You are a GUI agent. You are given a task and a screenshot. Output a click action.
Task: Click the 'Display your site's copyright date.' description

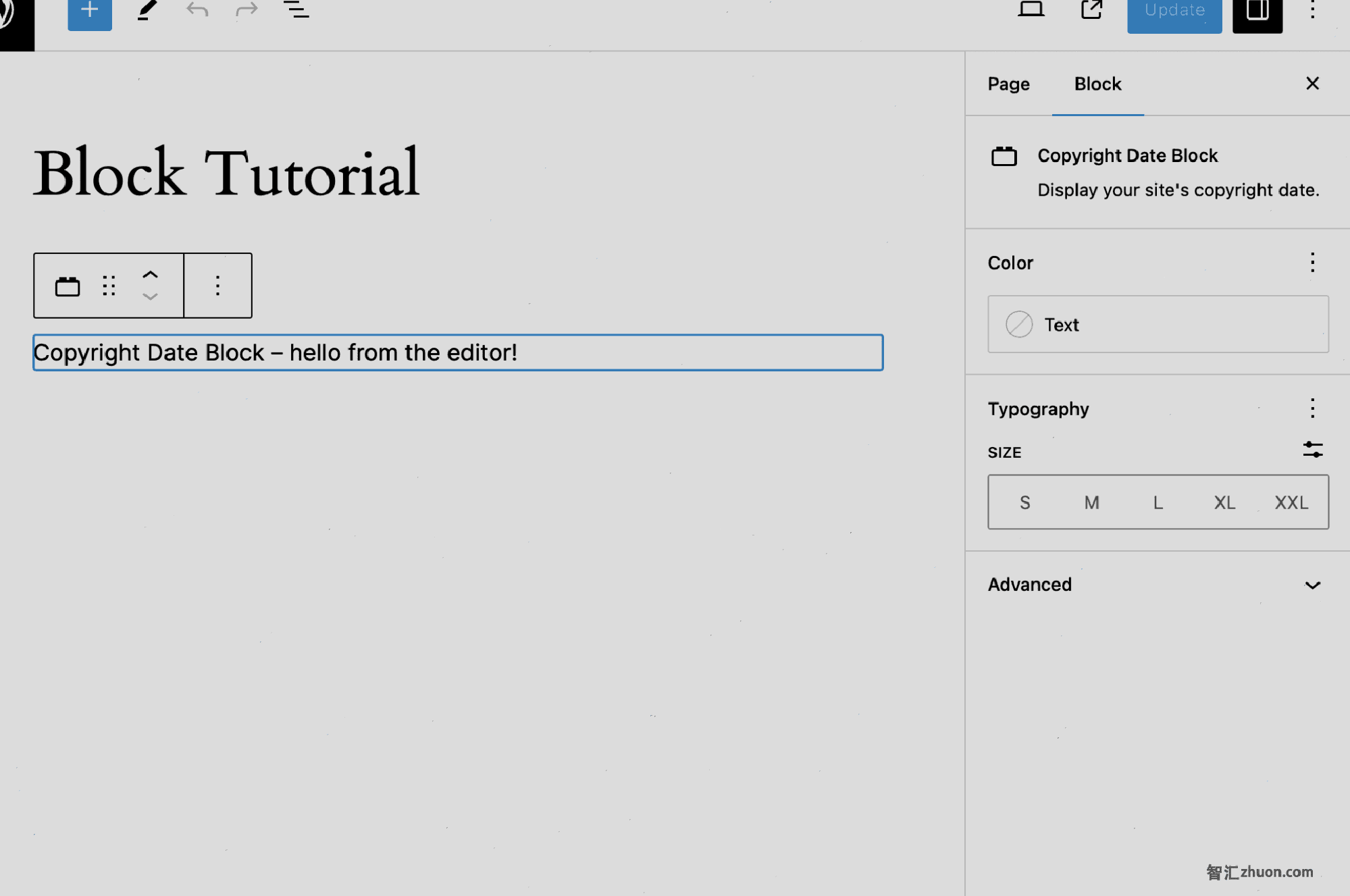coord(1178,190)
